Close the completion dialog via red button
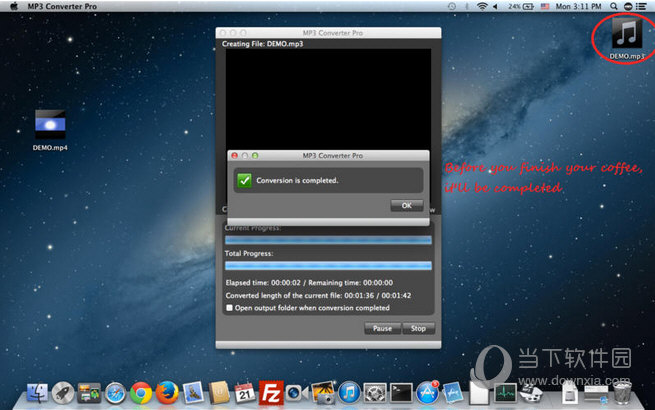The image size is (655, 410). tap(234, 155)
